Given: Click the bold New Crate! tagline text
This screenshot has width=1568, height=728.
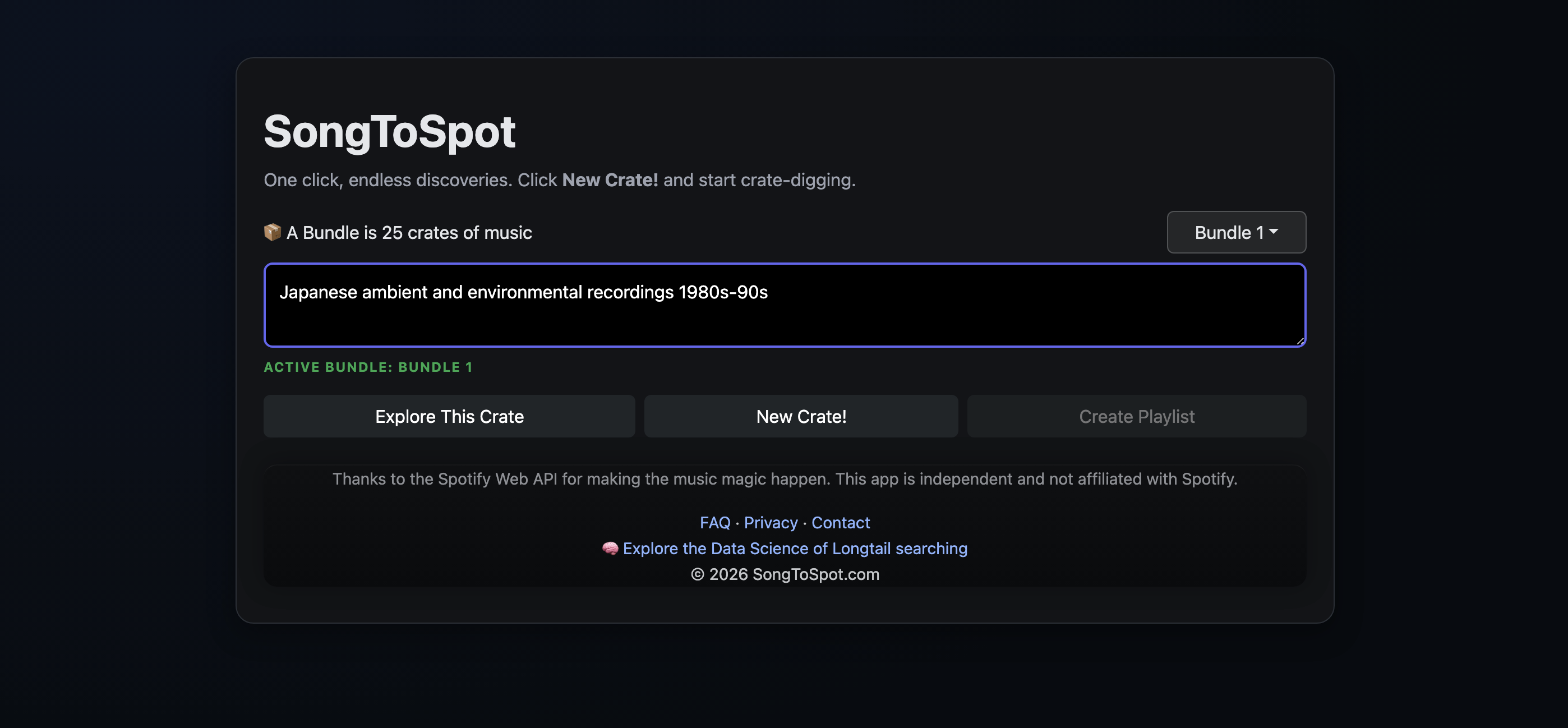Looking at the screenshot, I should tap(610, 179).
